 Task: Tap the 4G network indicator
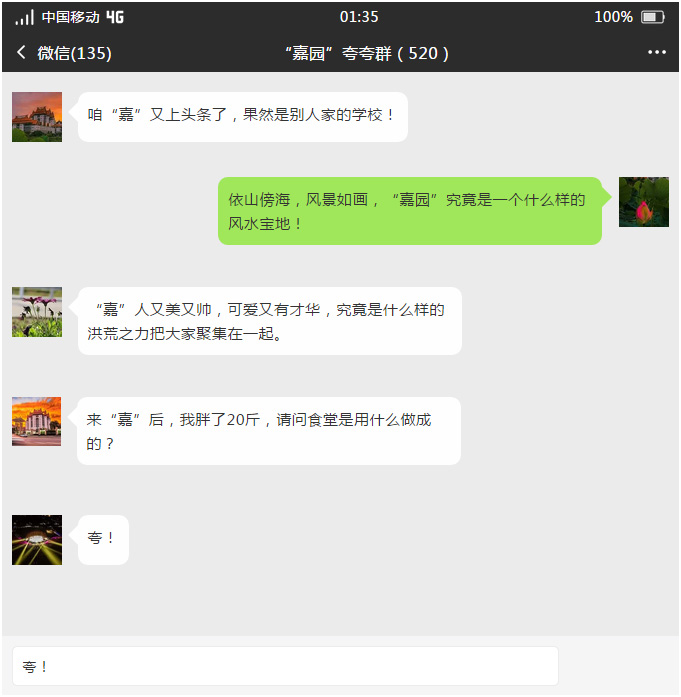point(115,17)
